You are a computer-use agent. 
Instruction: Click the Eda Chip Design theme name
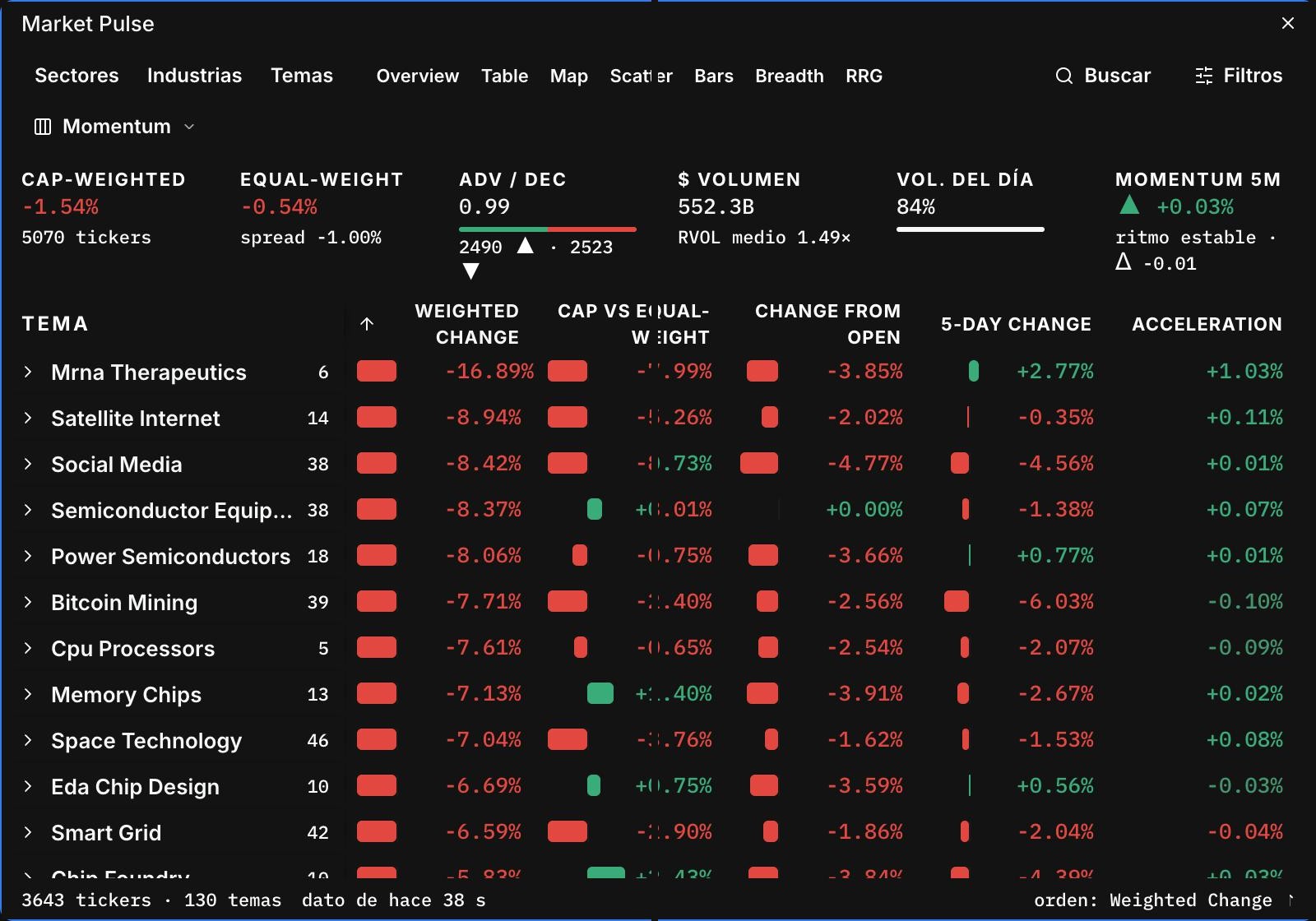tap(135, 787)
